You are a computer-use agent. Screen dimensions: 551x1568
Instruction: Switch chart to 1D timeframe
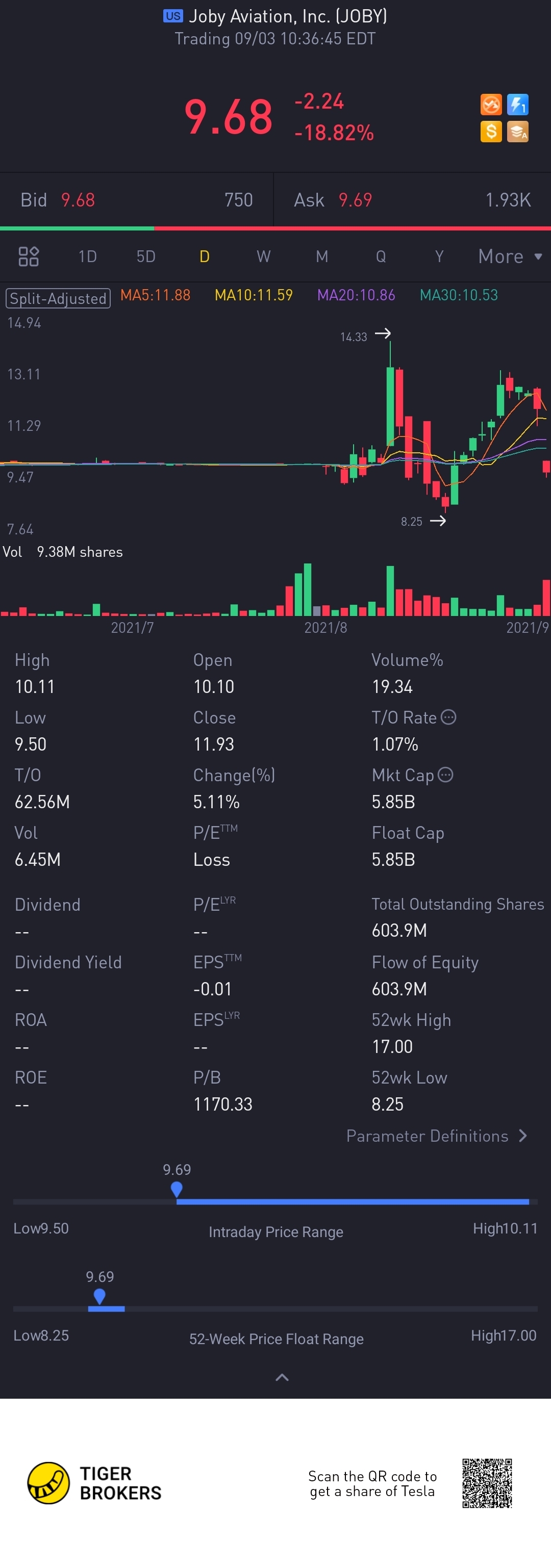(x=88, y=256)
